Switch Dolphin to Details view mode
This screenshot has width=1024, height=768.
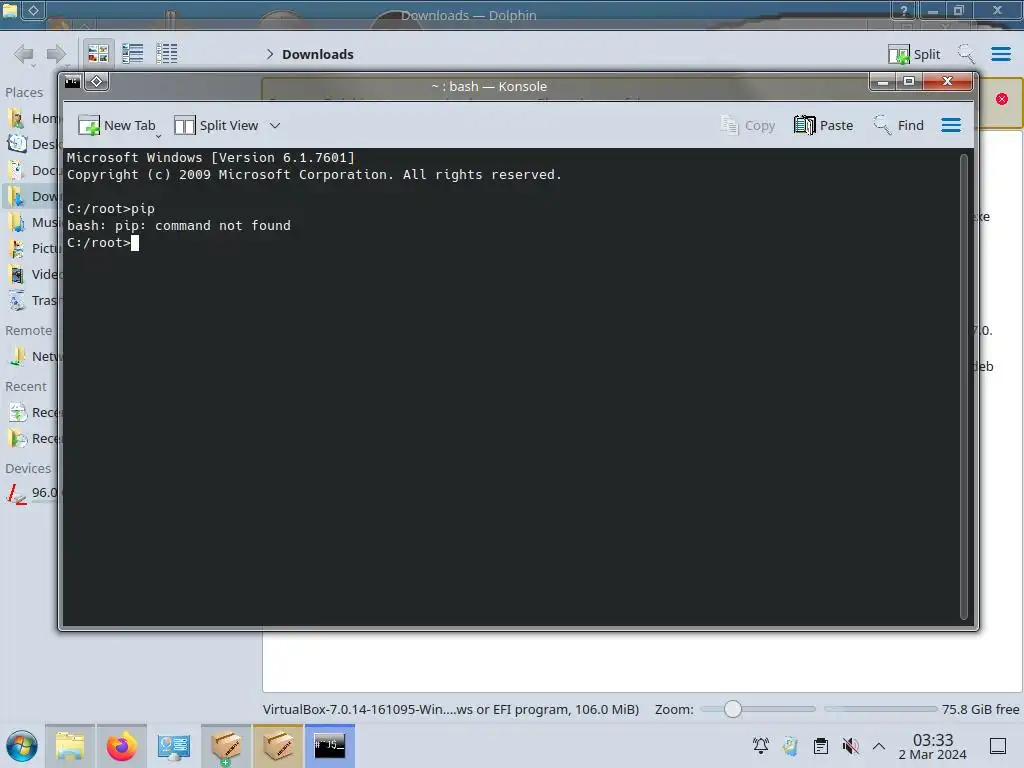point(167,54)
